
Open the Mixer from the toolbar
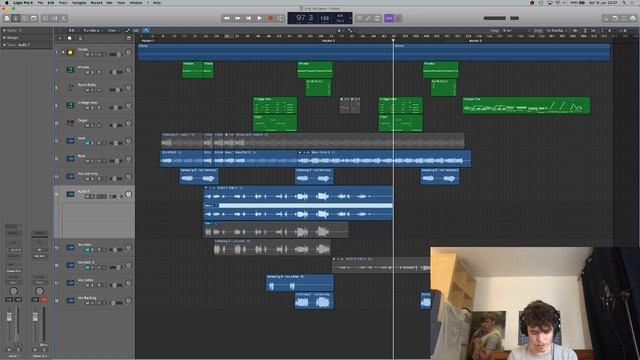[54, 18]
